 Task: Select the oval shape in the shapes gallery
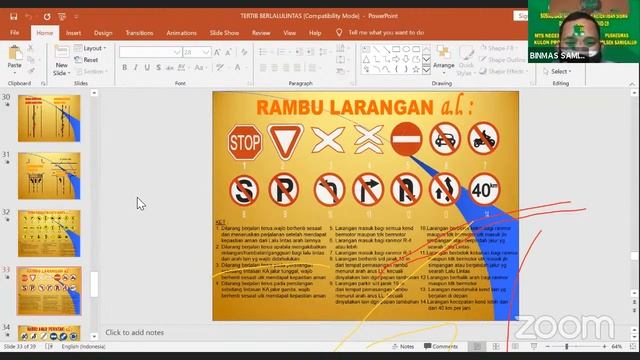tap(406, 49)
